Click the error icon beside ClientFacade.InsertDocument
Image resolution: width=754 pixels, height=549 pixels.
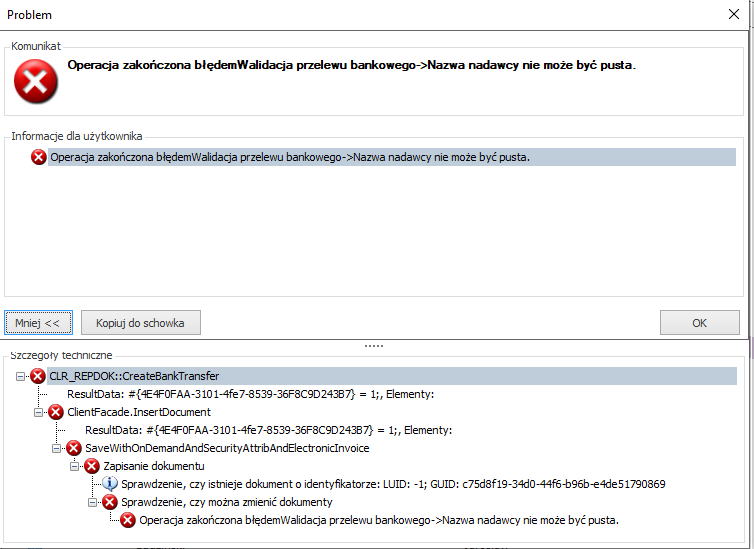pos(56,412)
